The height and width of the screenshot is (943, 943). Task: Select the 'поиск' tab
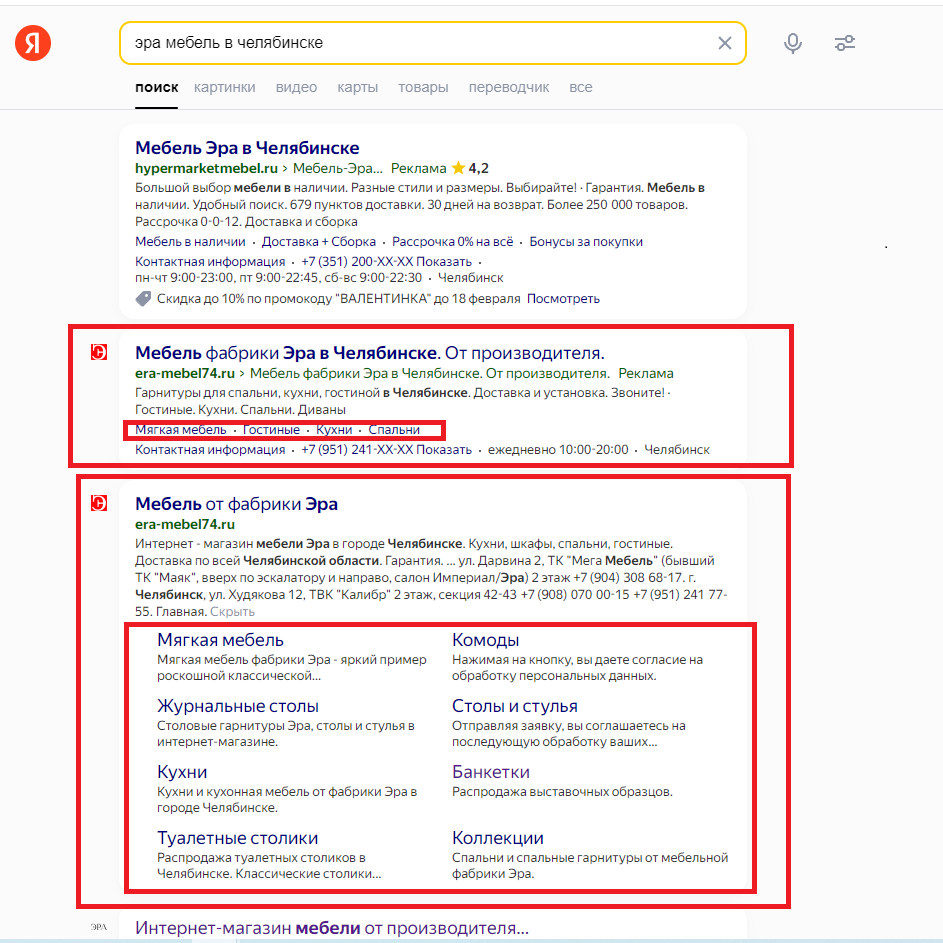click(x=156, y=87)
